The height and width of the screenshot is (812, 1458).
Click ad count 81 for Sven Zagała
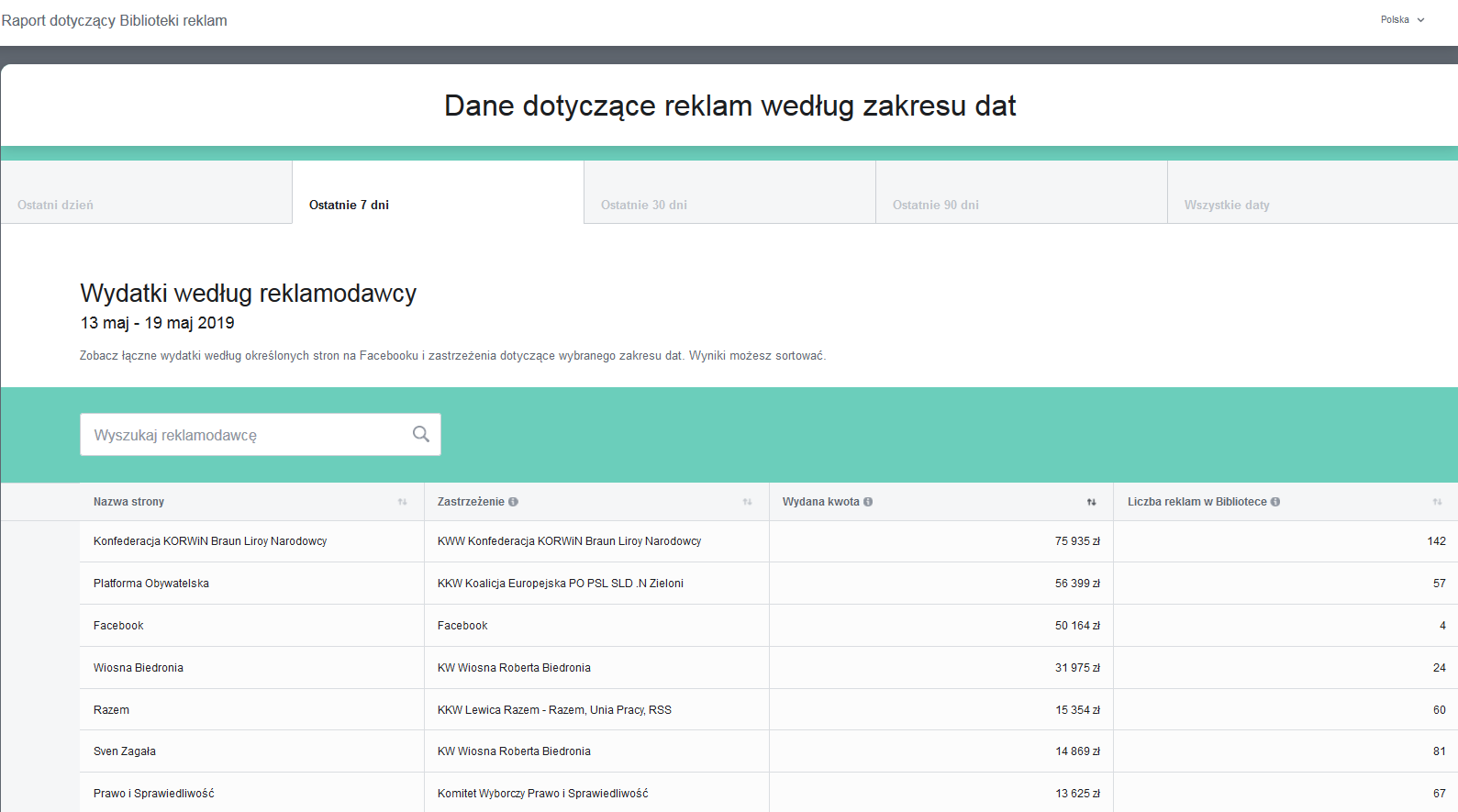tap(1440, 751)
